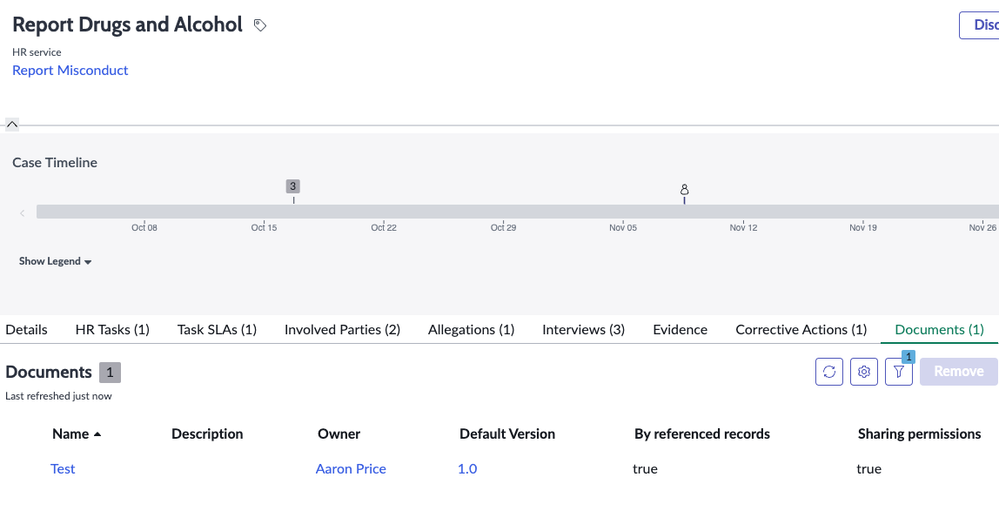Switch to the Evidence tab
The height and width of the screenshot is (525, 999).
pyautogui.click(x=680, y=329)
